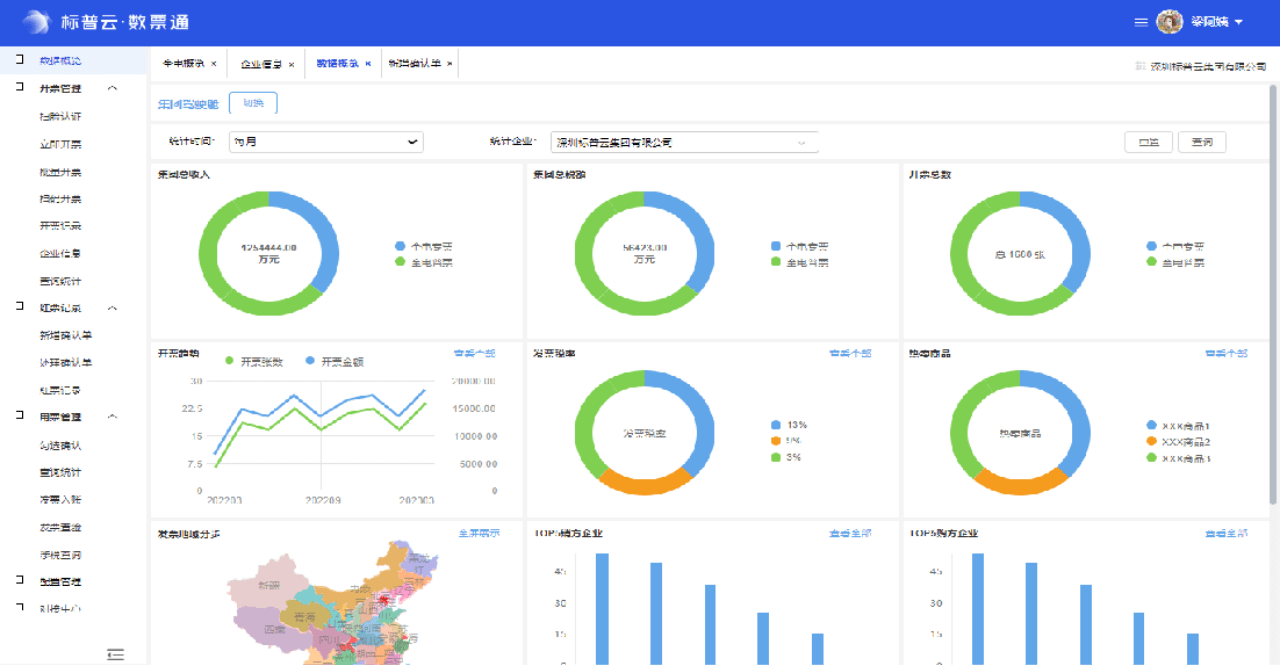Collapse the sidebar using the bottom fold icon
Image resolution: width=1280 pixels, height=666 pixels.
[115, 654]
